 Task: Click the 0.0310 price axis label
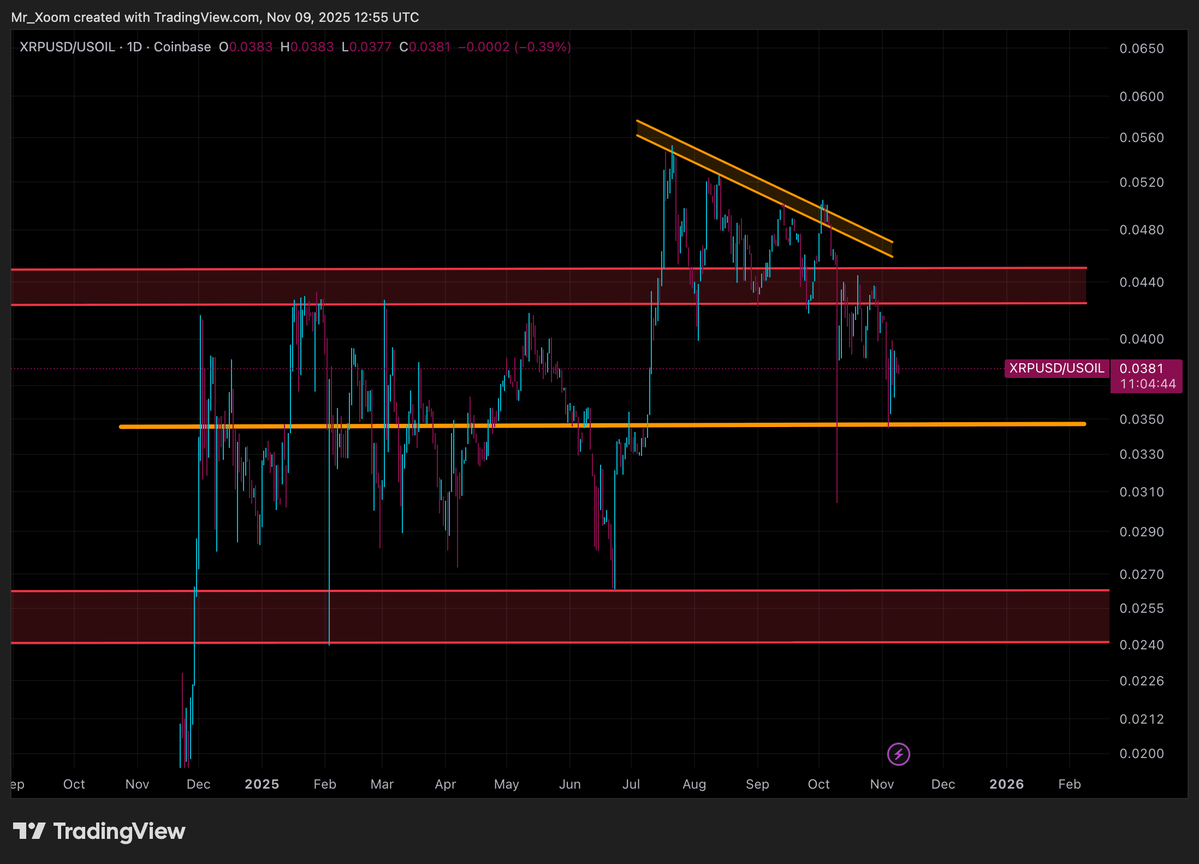click(1141, 492)
